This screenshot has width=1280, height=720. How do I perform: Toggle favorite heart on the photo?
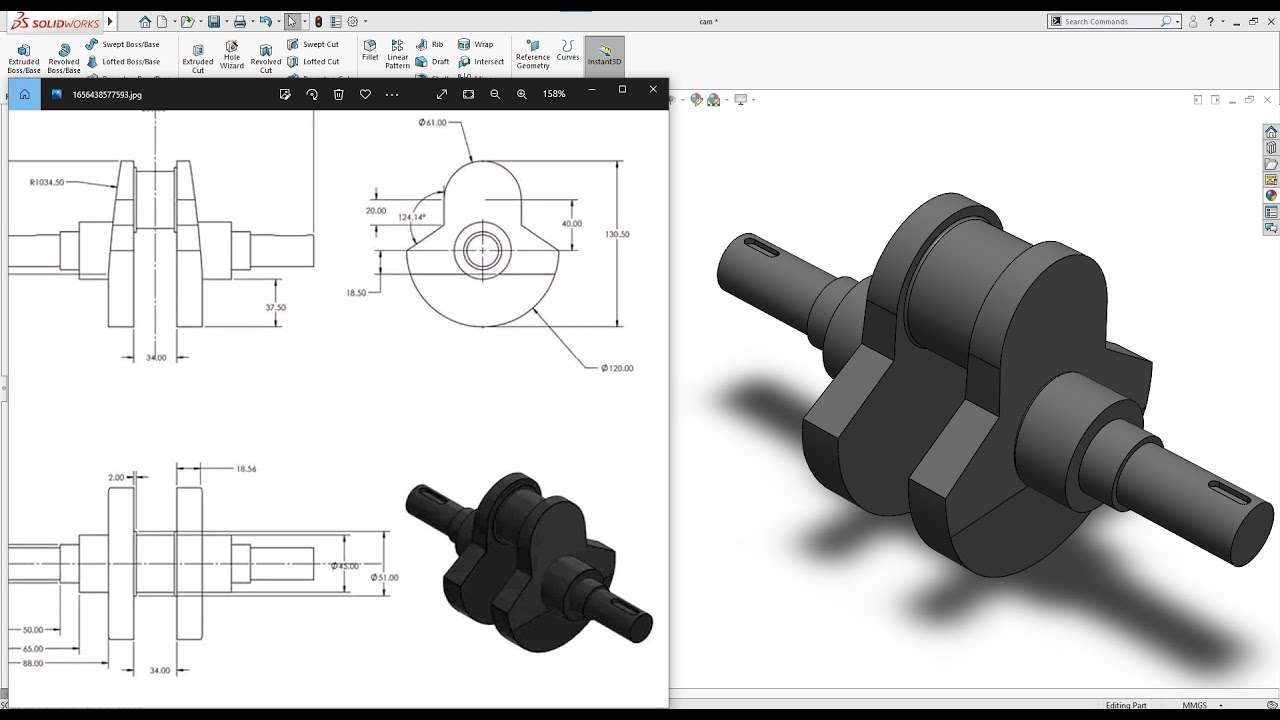[365, 94]
